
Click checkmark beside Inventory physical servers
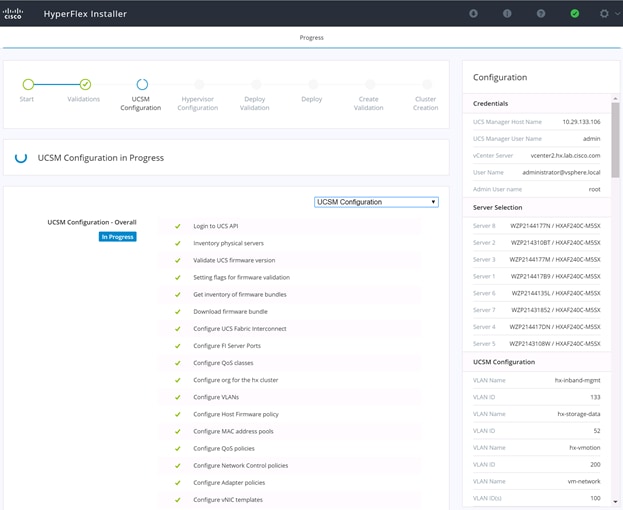[178, 243]
